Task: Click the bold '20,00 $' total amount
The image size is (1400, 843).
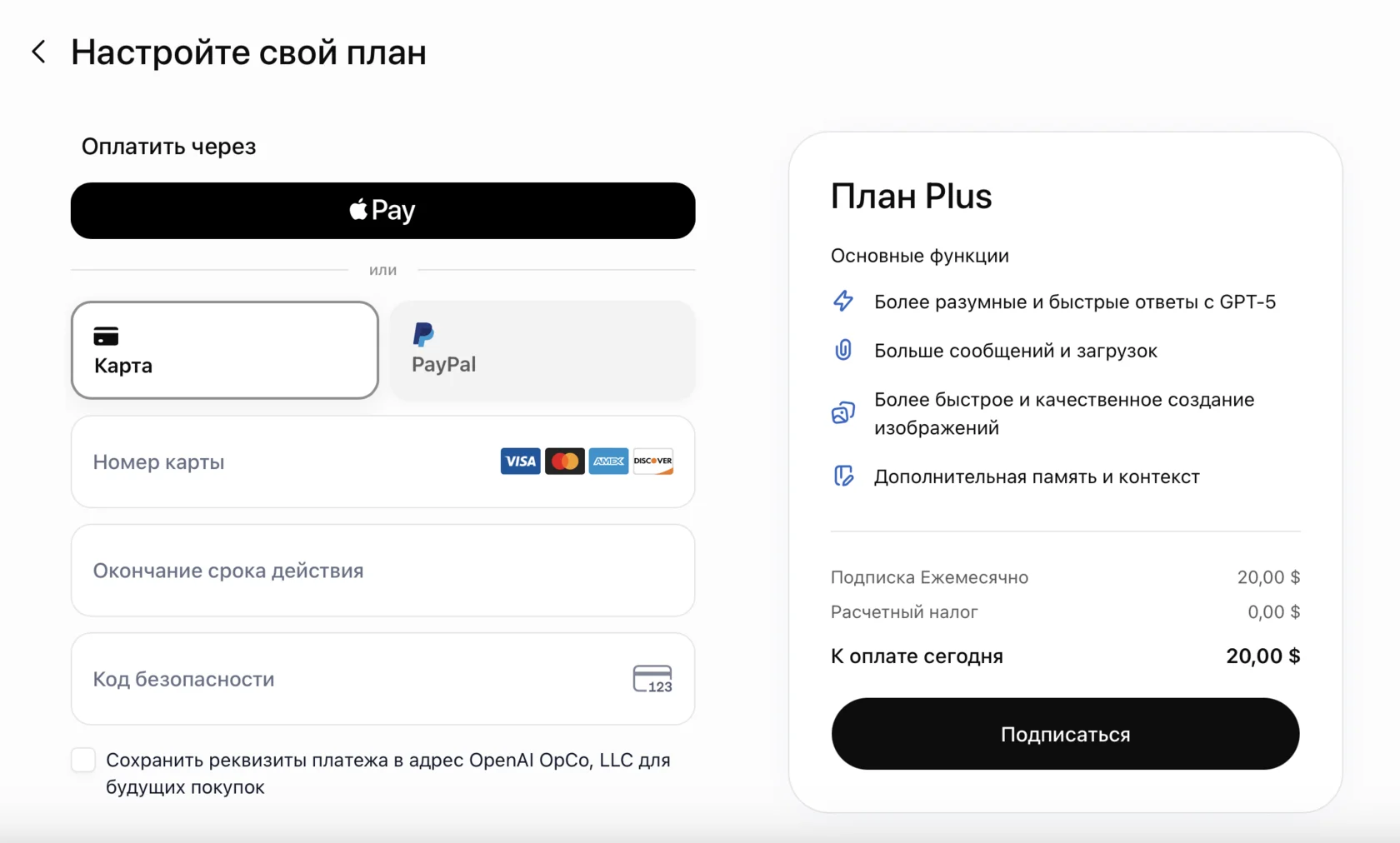Action: 1262,656
